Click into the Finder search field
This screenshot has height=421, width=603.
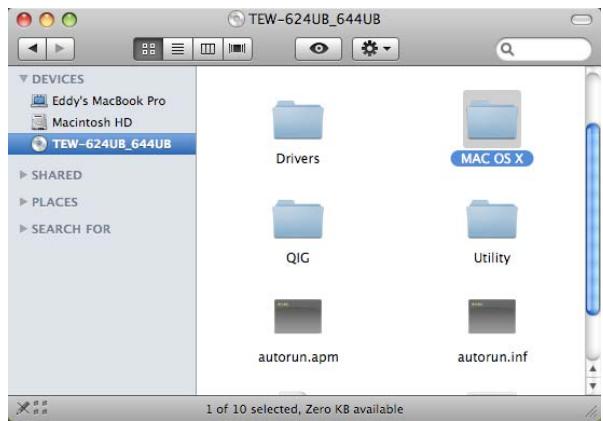point(543,49)
